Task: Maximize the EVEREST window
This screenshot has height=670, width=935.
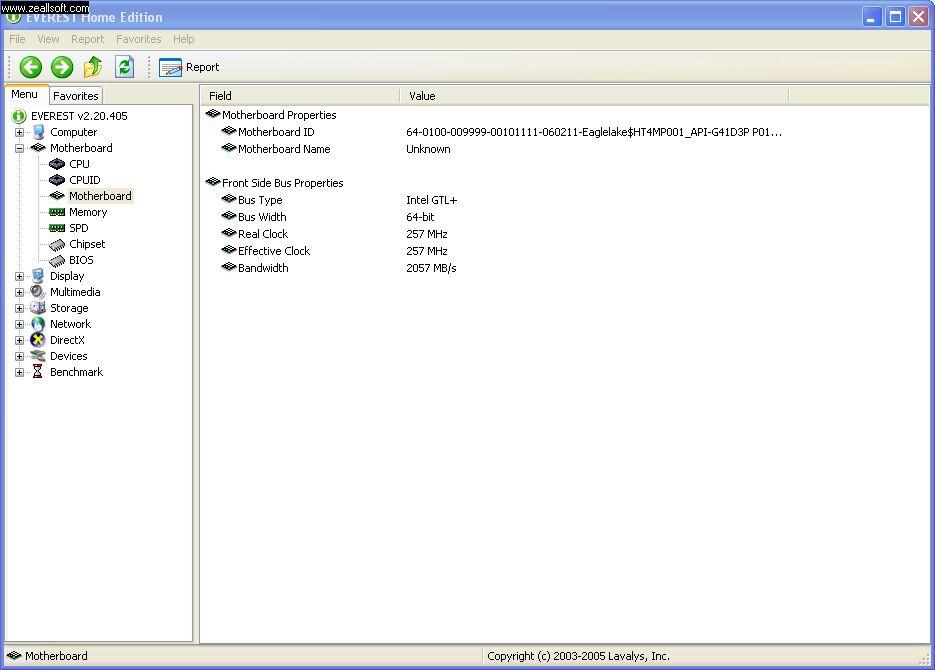Action: click(x=895, y=17)
